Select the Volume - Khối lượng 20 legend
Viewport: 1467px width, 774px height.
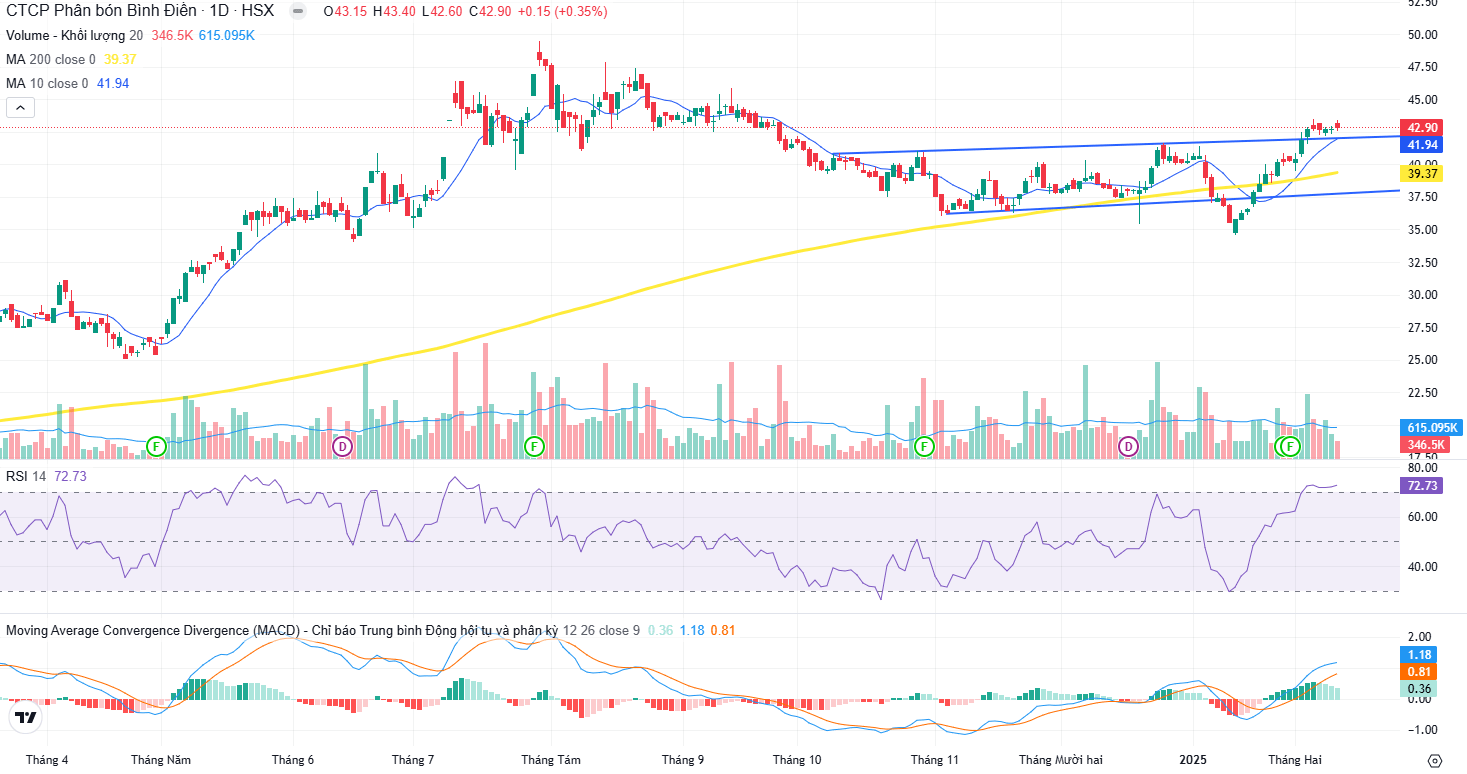point(75,35)
